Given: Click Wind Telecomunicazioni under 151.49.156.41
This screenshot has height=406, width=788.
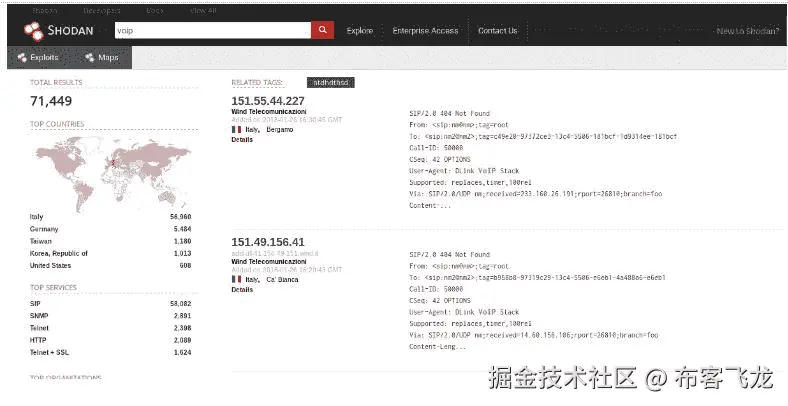Looking at the screenshot, I should click(x=269, y=262).
